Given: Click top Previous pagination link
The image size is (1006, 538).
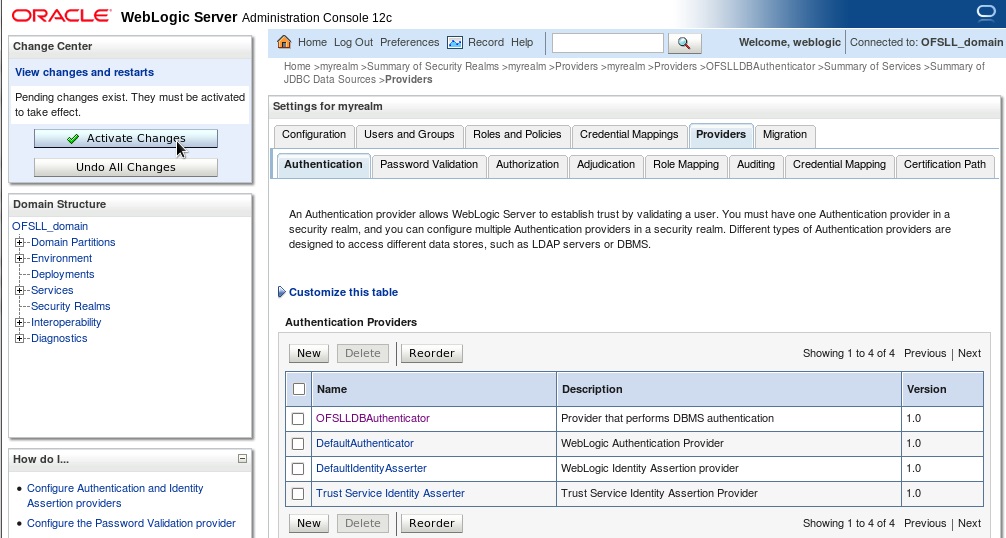Looking at the screenshot, I should (x=925, y=353).
